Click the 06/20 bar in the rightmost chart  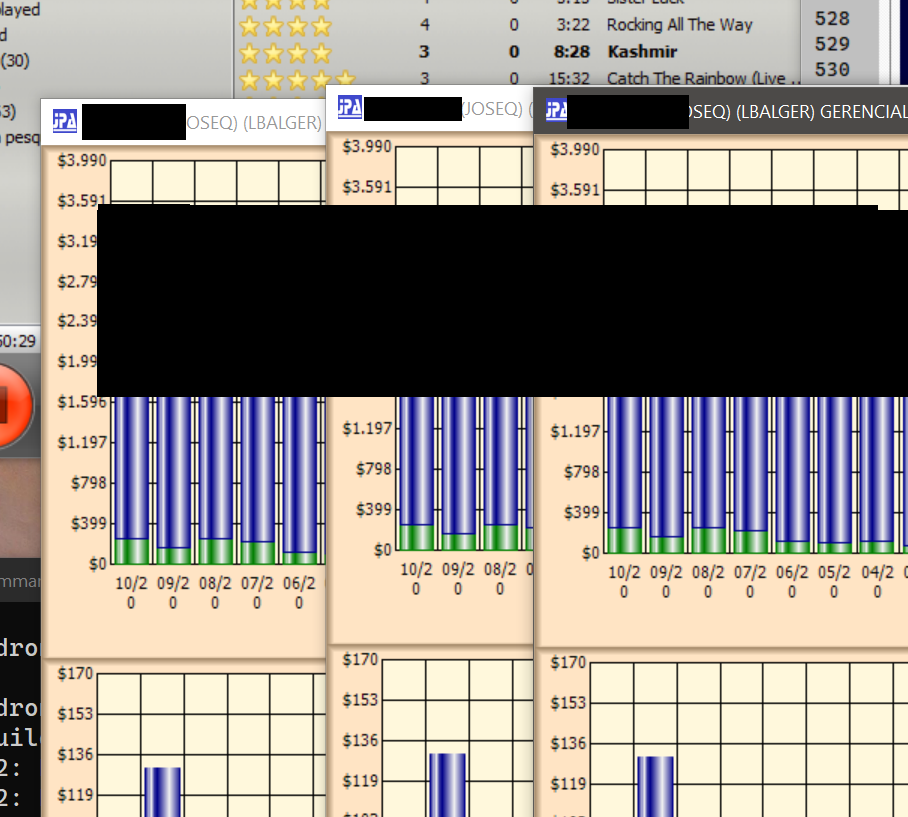tap(792, 470)
